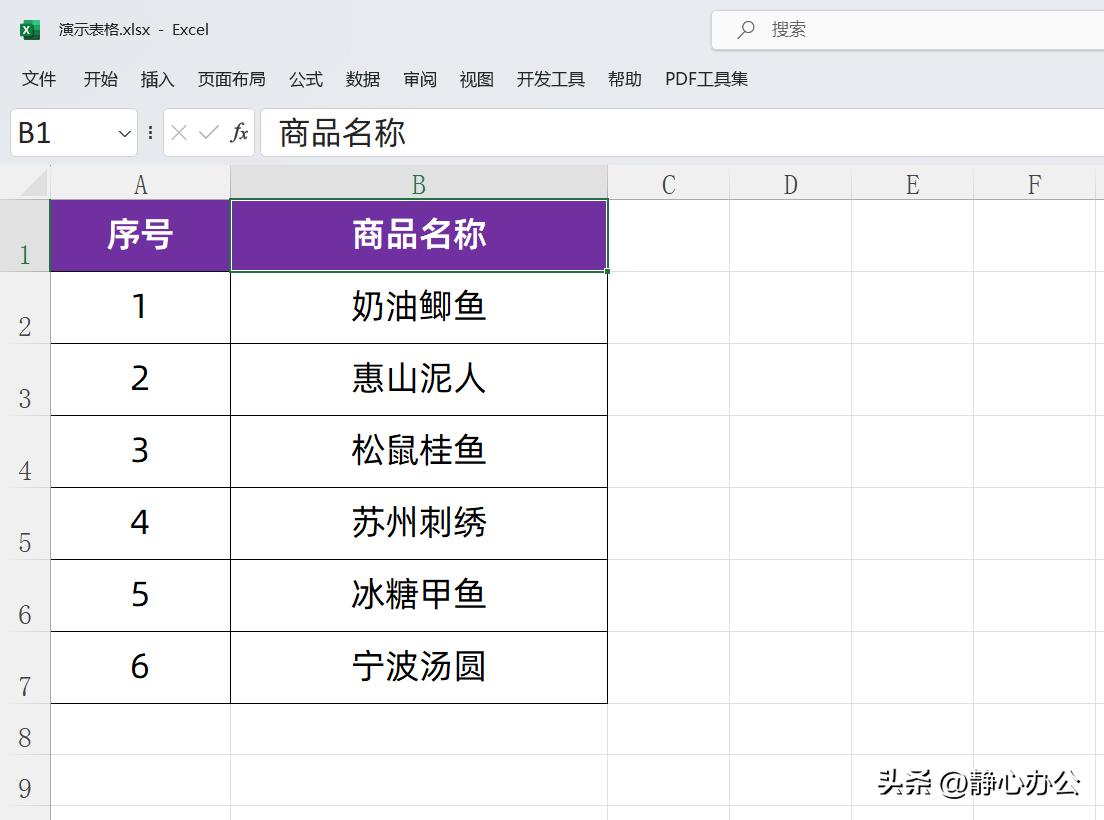
Task: Select the purple 序号 header cell
Action: pyautogui.click(x=139, y=235)
